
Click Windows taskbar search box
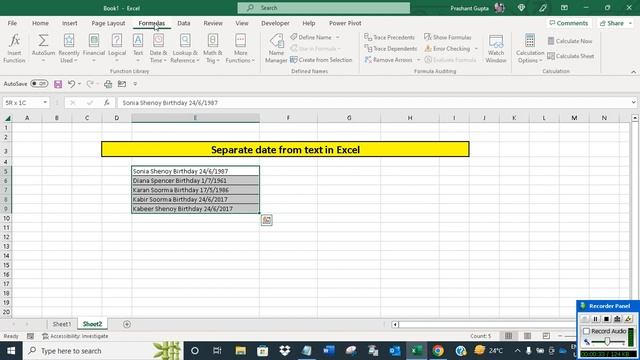point(102,351)
